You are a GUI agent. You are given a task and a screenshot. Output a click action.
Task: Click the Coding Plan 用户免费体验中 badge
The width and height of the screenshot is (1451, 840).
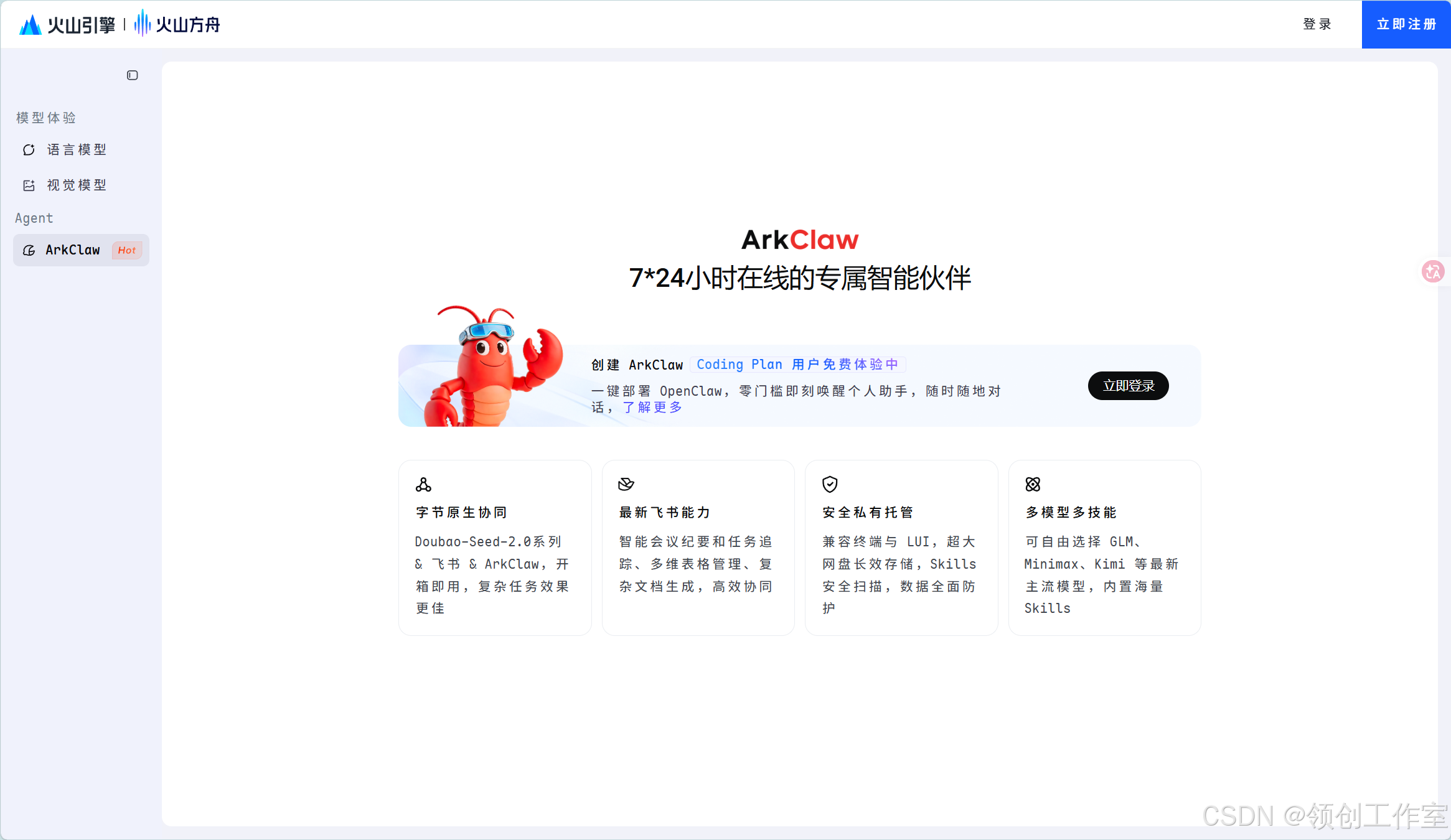(x=798, y=365)
